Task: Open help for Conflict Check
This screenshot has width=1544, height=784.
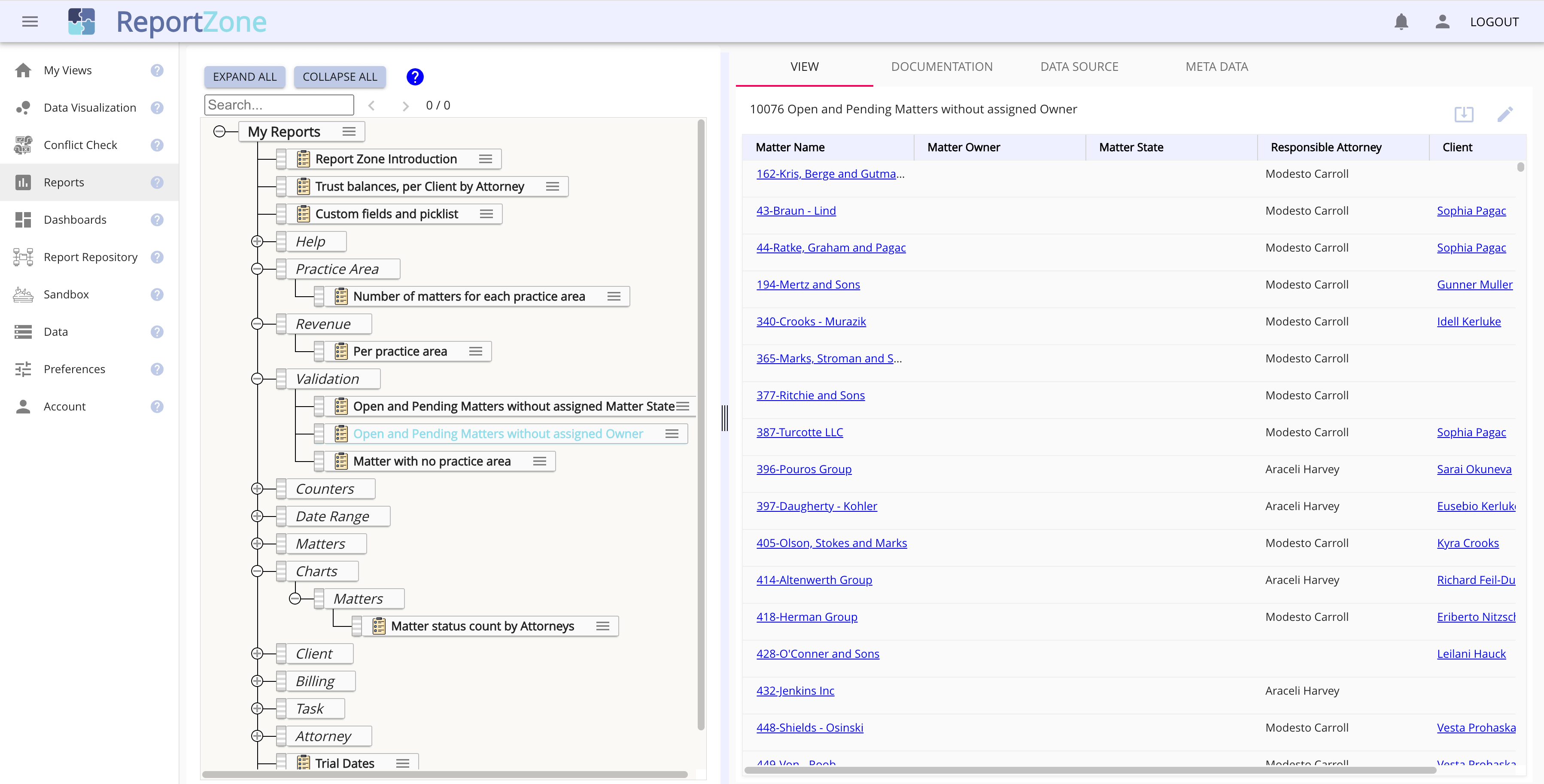Action: tap(157, 145)
